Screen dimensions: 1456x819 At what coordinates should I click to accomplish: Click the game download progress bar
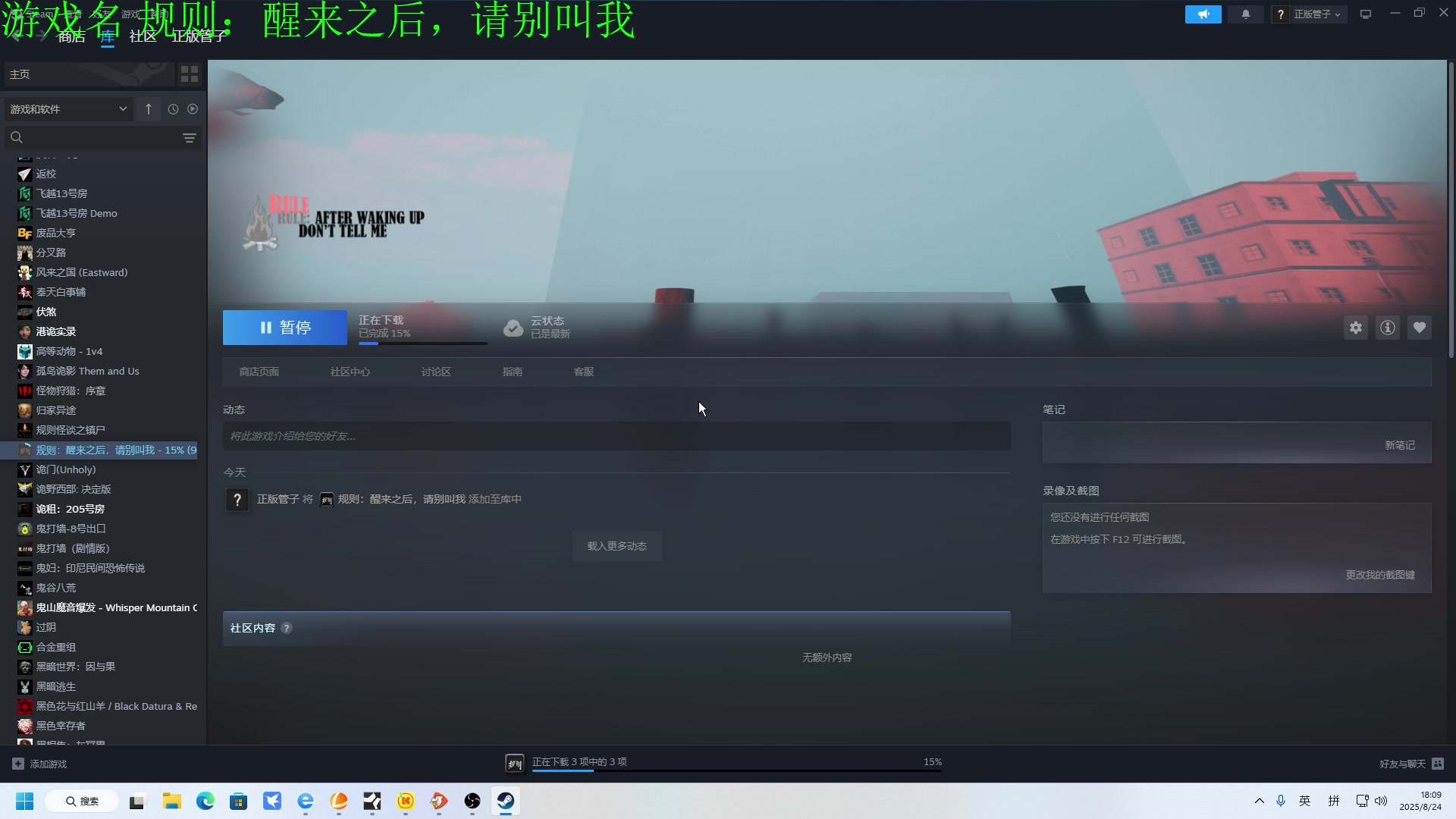(423, 344)
